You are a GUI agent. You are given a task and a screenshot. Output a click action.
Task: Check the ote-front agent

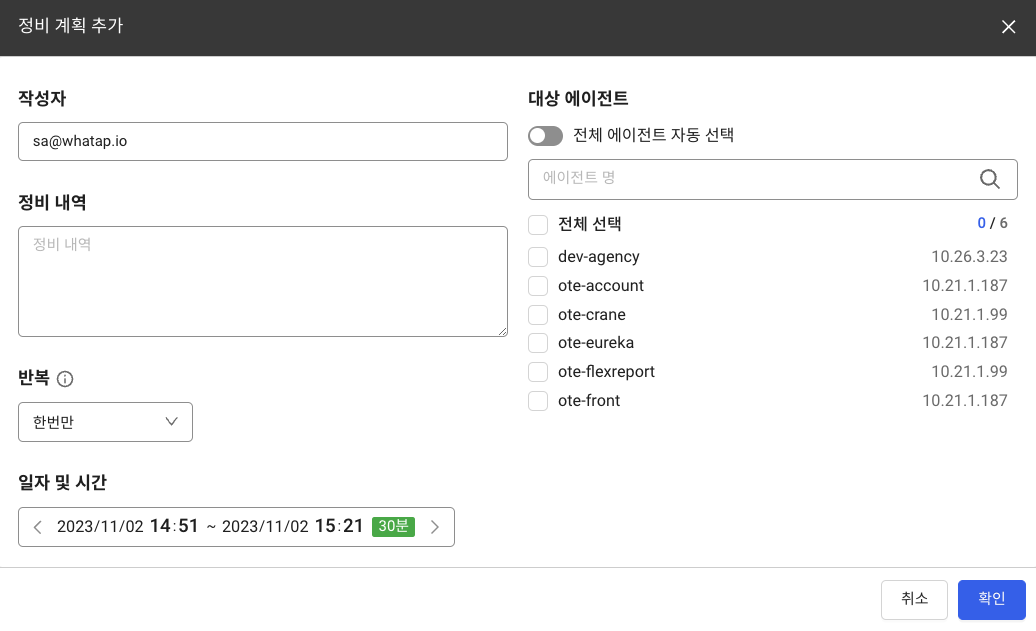tap(538, 400)
